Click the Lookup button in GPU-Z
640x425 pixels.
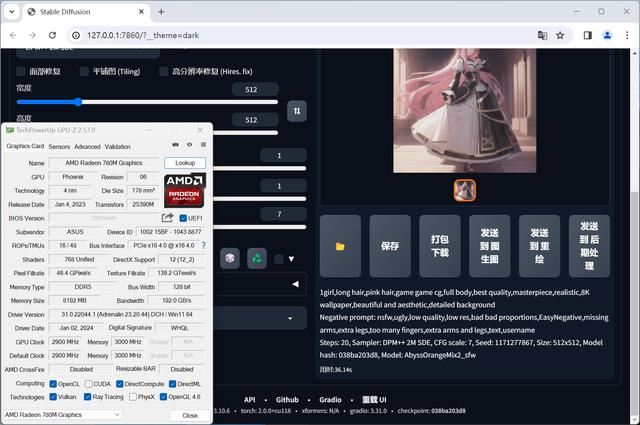click(x=185, y=163)
